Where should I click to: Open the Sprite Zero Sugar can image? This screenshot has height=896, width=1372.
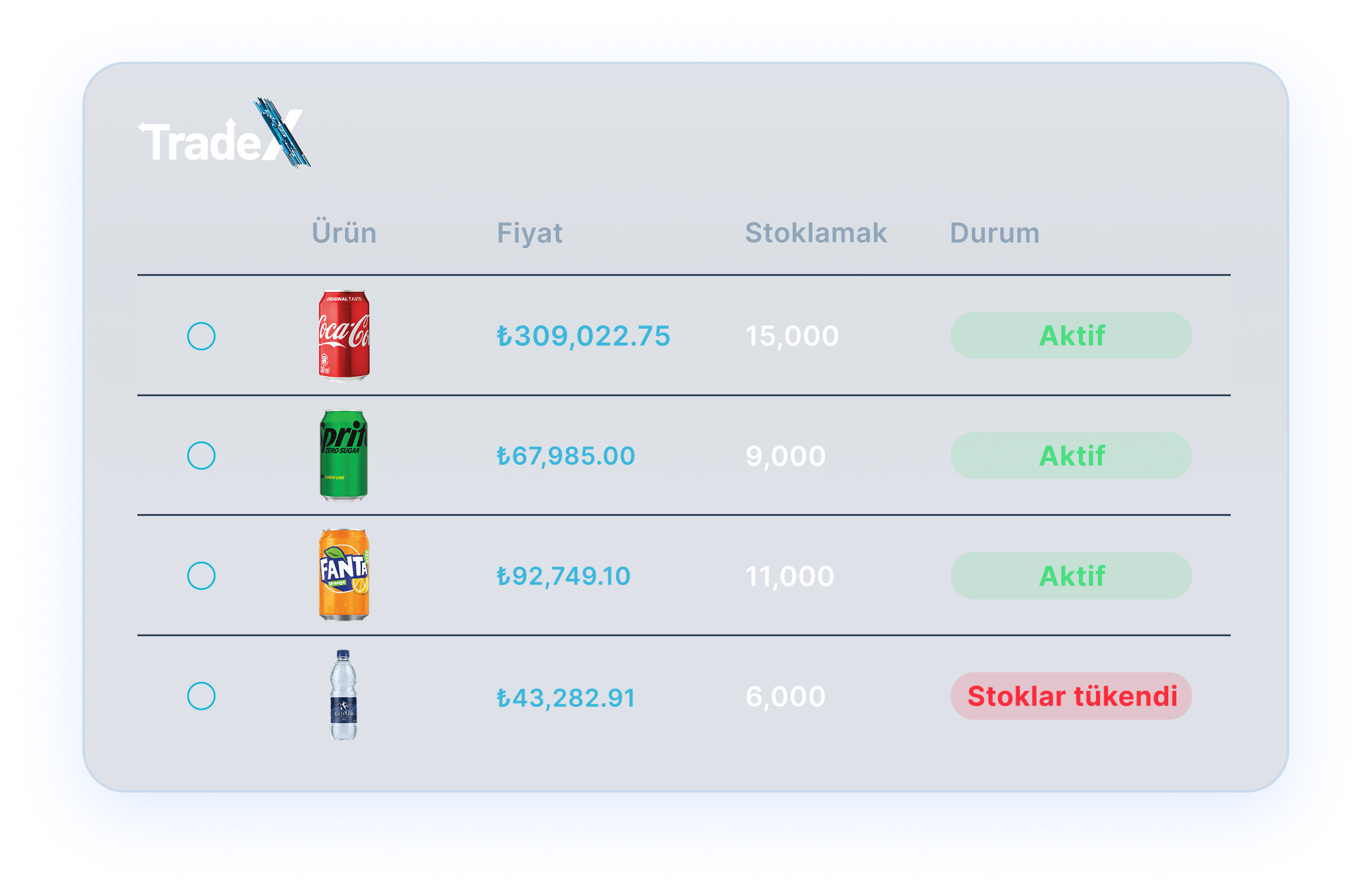(344, 455)
